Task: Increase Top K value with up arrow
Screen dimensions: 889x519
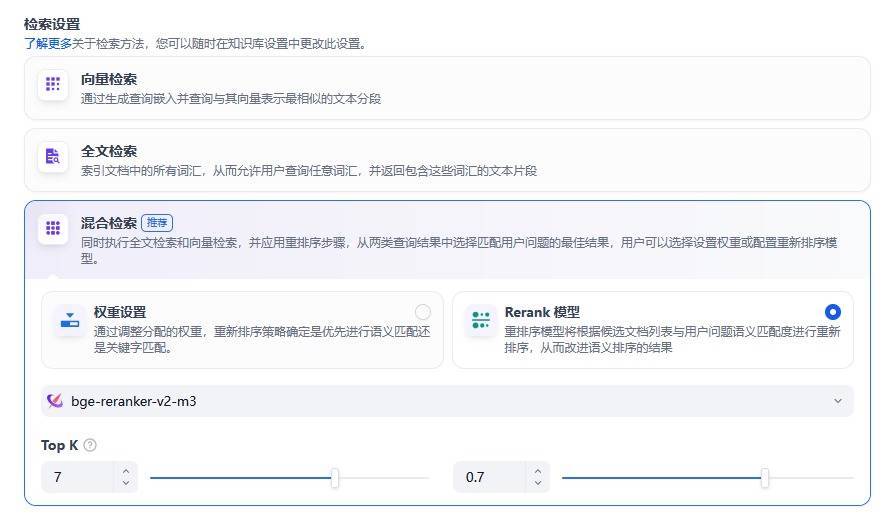Action: [126, 471]
